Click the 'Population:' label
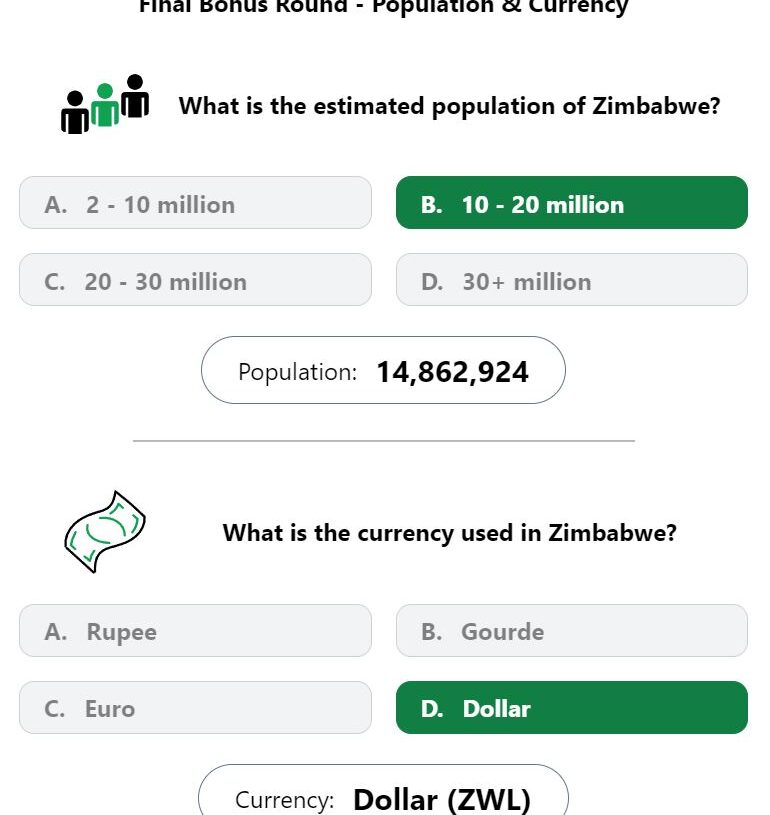This screenshot has height=815, width=770. pyautogui.click(x=297, y=372)
